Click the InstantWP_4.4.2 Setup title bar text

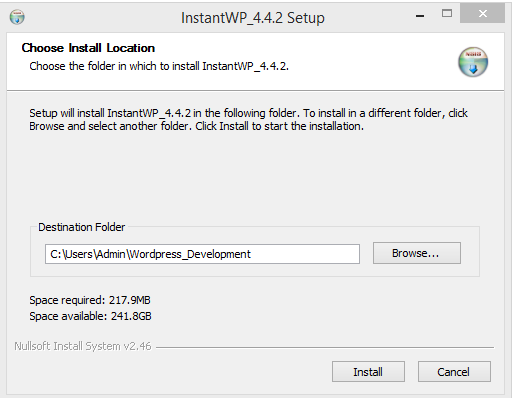tap(253, 18)
